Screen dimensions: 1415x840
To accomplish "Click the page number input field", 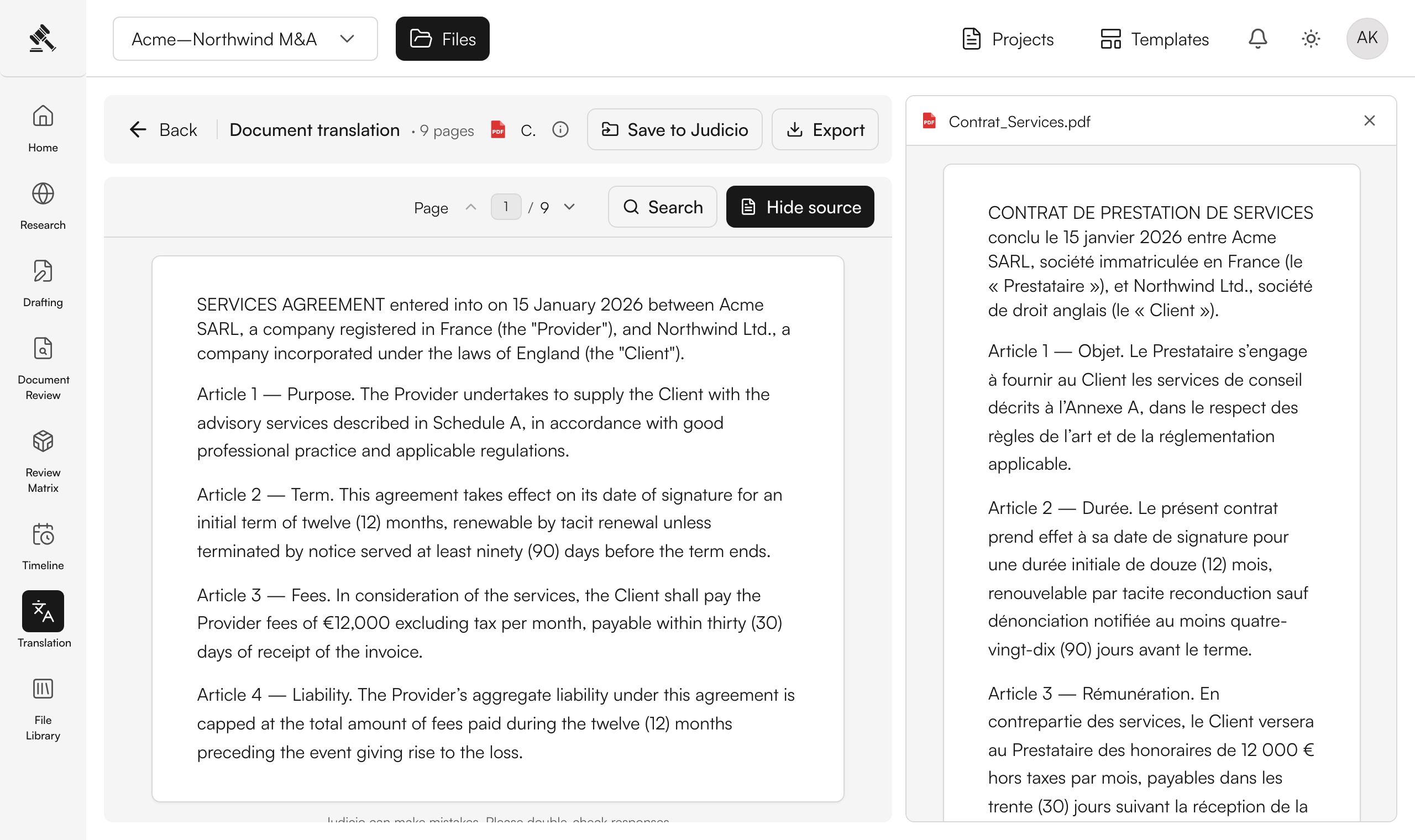I will pos(506,207).
